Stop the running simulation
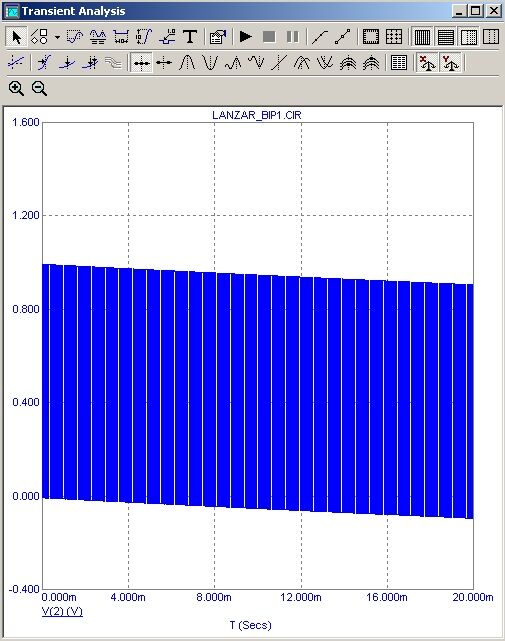 [269, 37]
